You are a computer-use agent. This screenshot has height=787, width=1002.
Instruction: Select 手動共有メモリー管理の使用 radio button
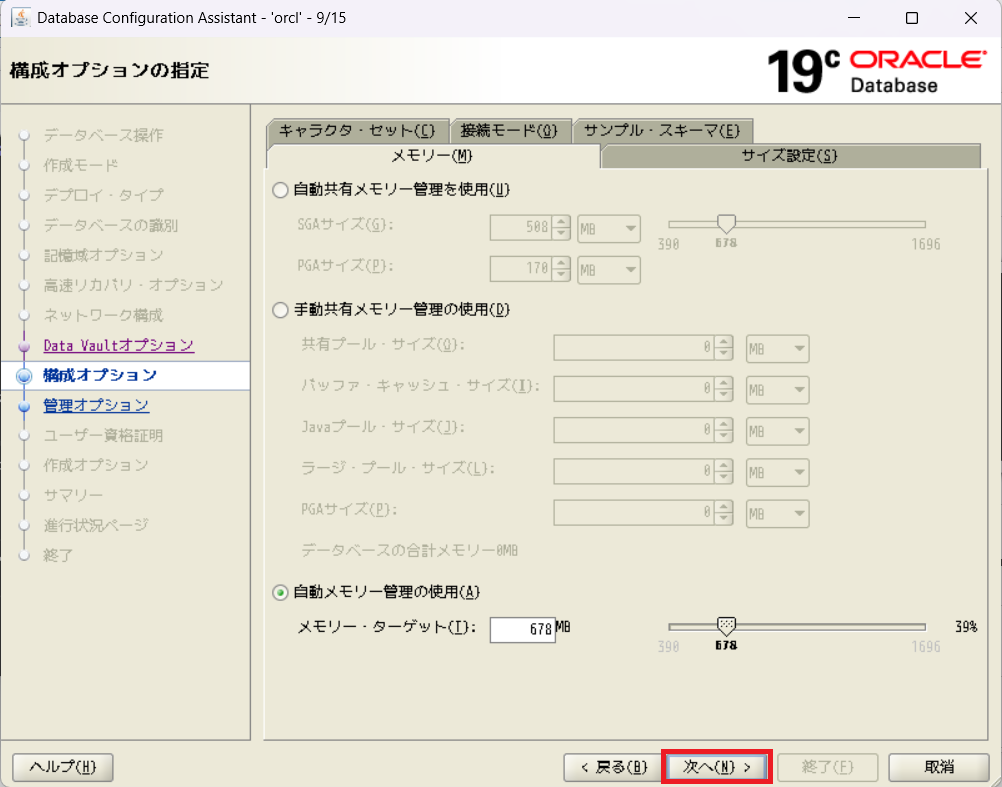(281, 310)
